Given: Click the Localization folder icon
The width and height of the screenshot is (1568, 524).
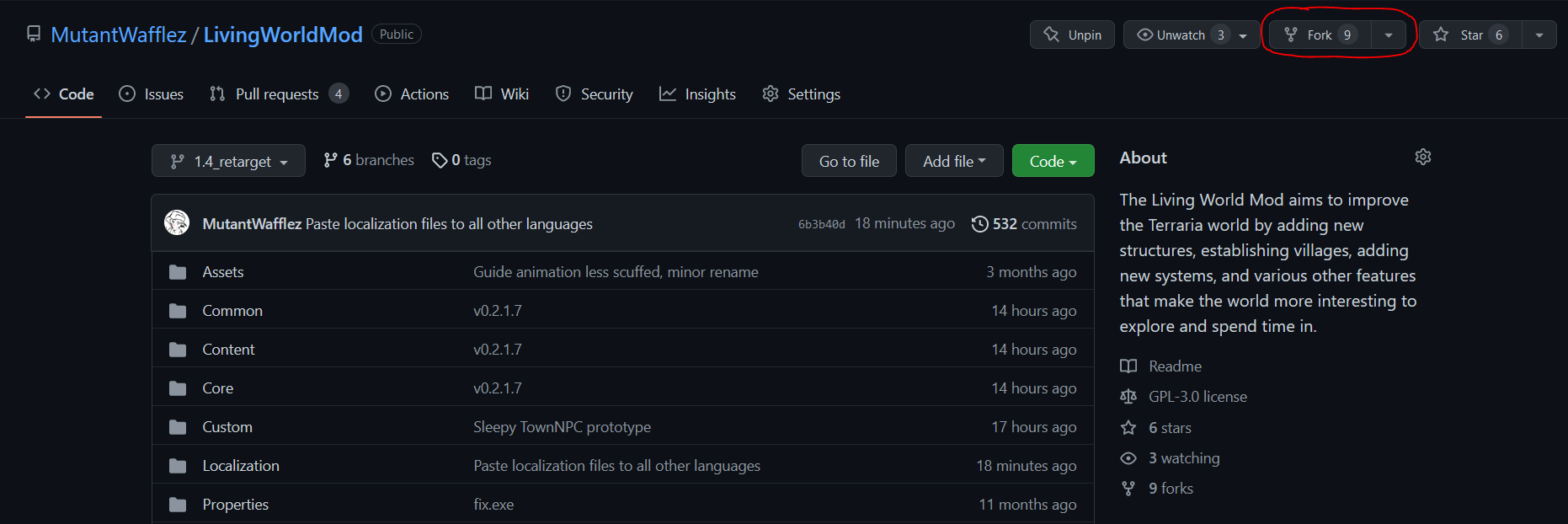Looking at the screenshot, I should pos(178,466).
